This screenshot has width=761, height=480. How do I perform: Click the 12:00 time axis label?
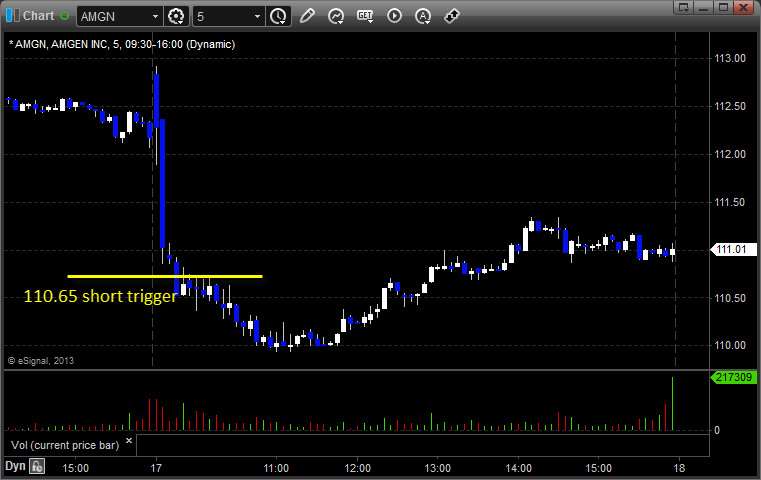357,468
